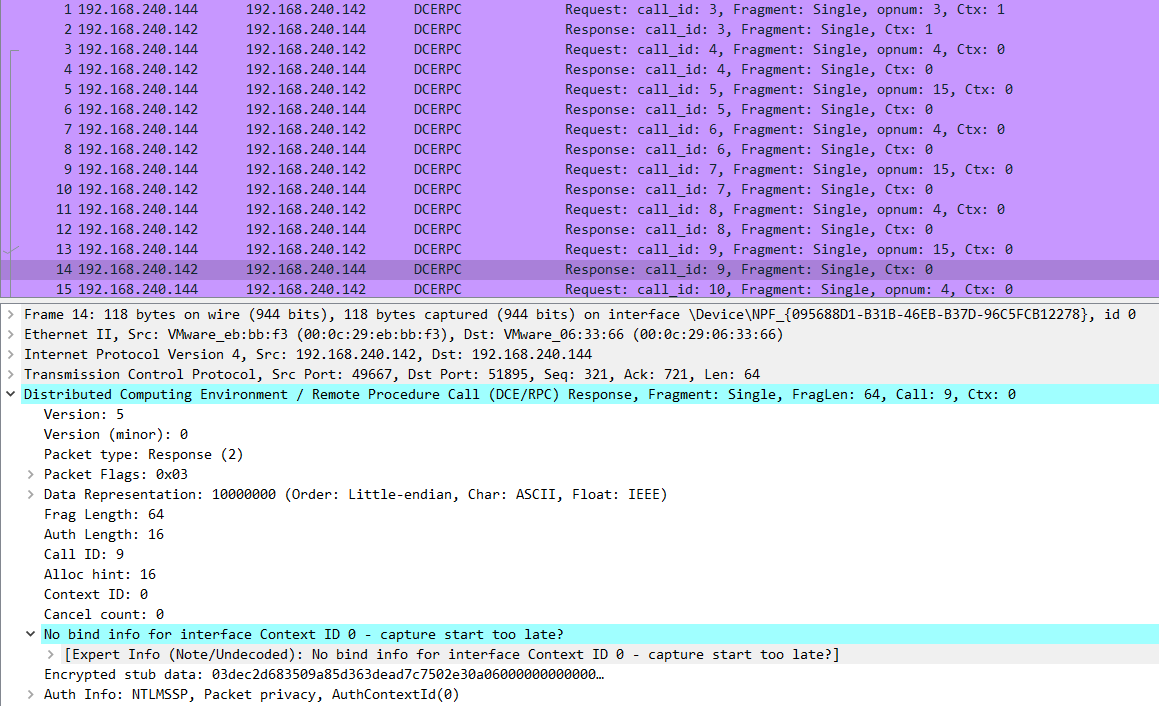Expand Transmission Control Protocol section

[x=11, y=374]
